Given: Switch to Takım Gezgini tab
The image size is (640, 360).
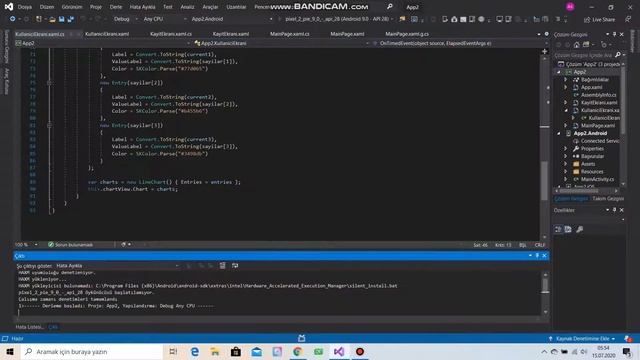Looking at the screenshot, I should (608, 198).
